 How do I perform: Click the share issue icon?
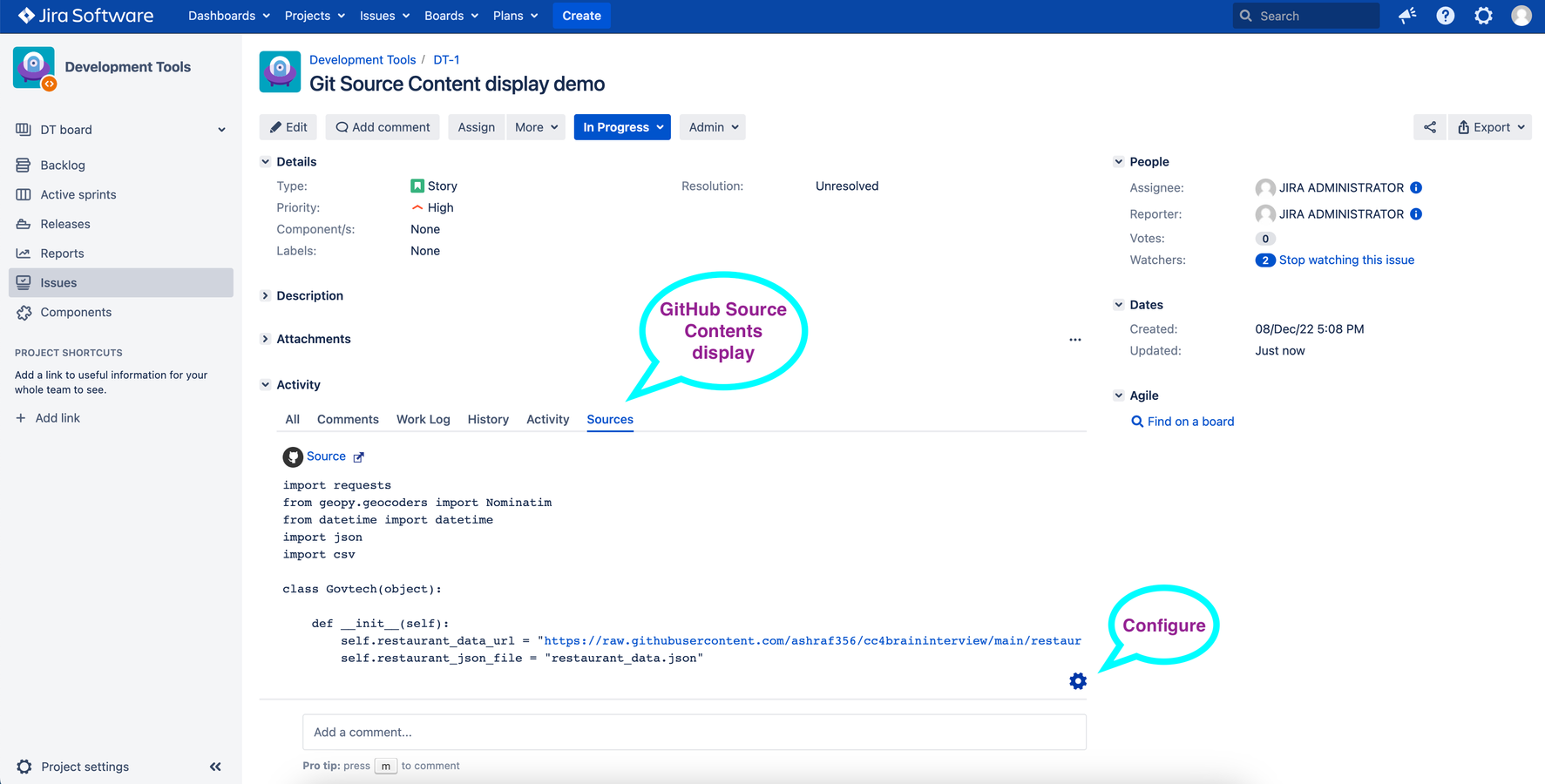[1430, 127]
